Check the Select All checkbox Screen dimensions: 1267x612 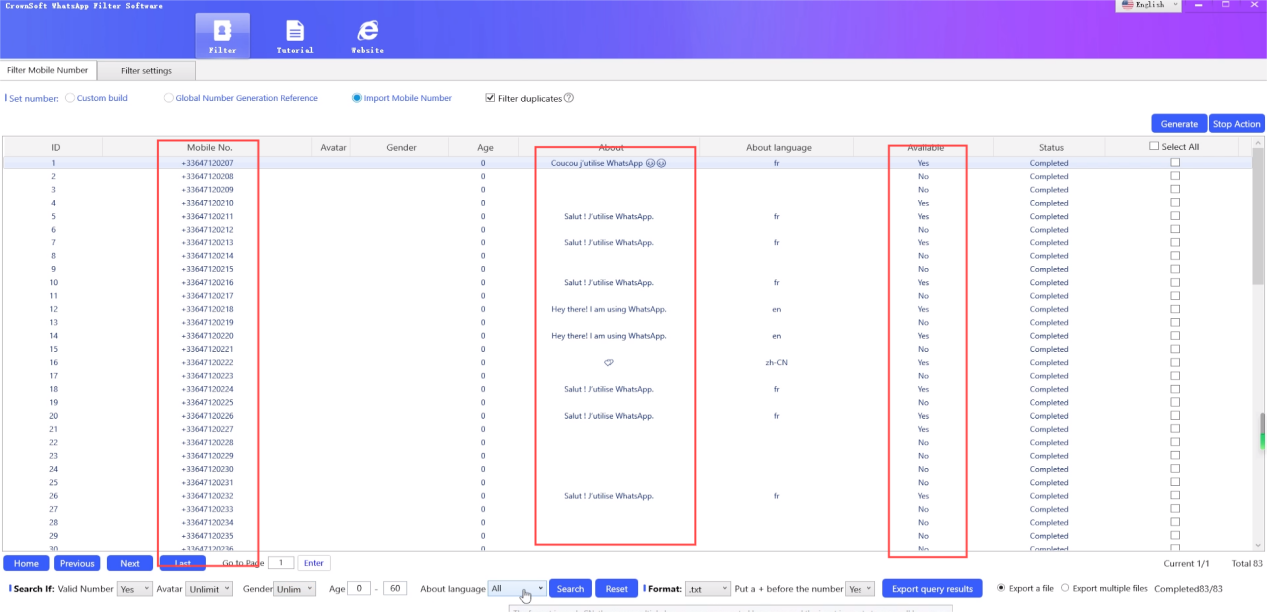(1154, 146)
